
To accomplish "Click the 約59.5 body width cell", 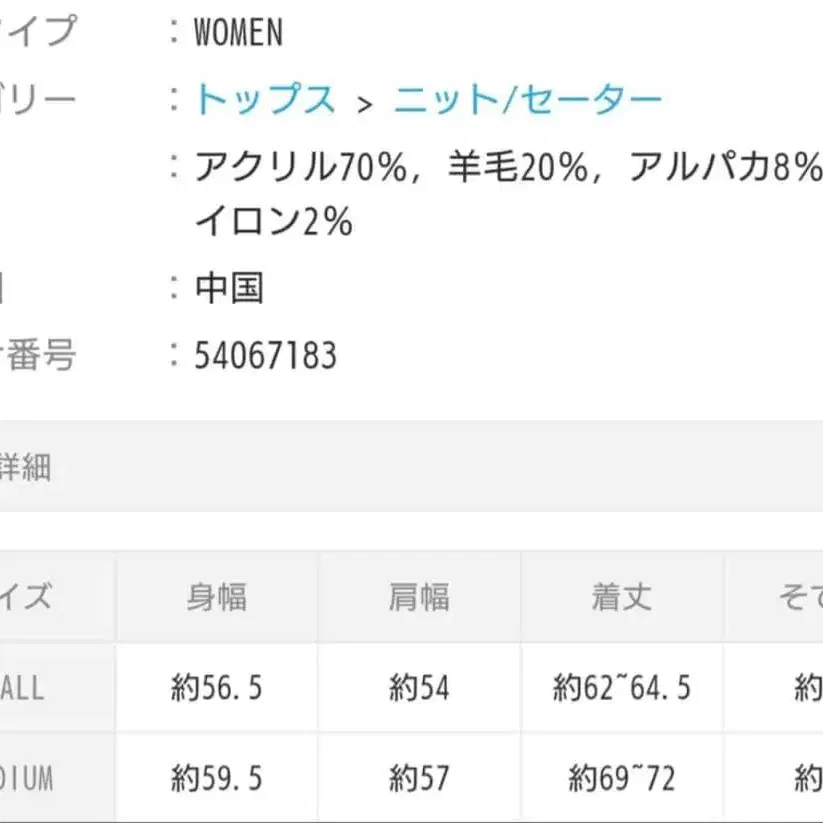I will 217,778.
